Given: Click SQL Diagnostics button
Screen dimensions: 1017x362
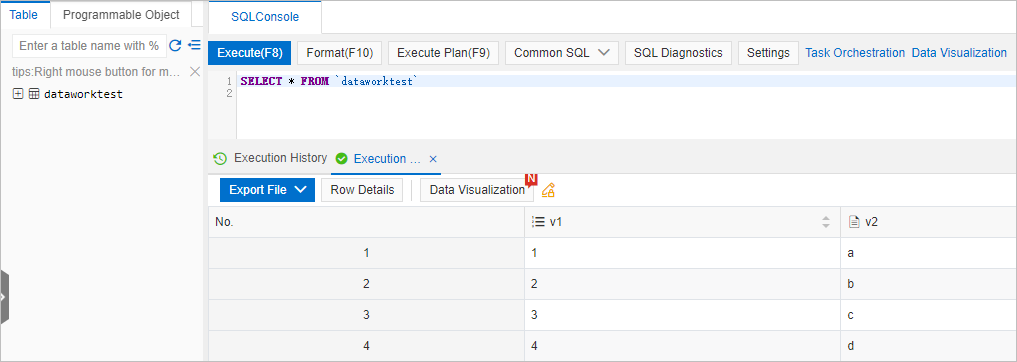Looking at the screenshot, I should coord(678,53).
